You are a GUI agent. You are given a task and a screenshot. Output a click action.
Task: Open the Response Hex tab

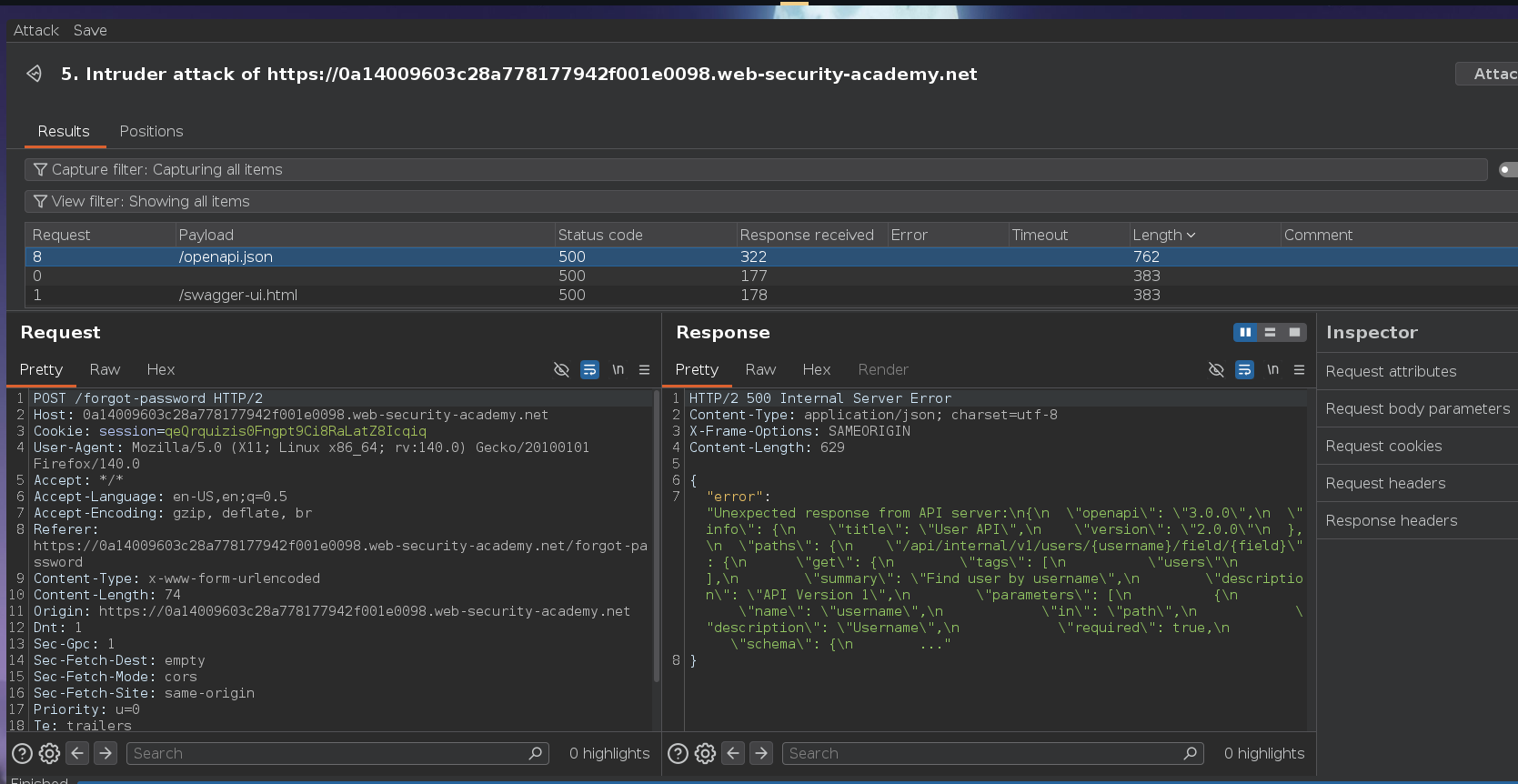point(817,369)
